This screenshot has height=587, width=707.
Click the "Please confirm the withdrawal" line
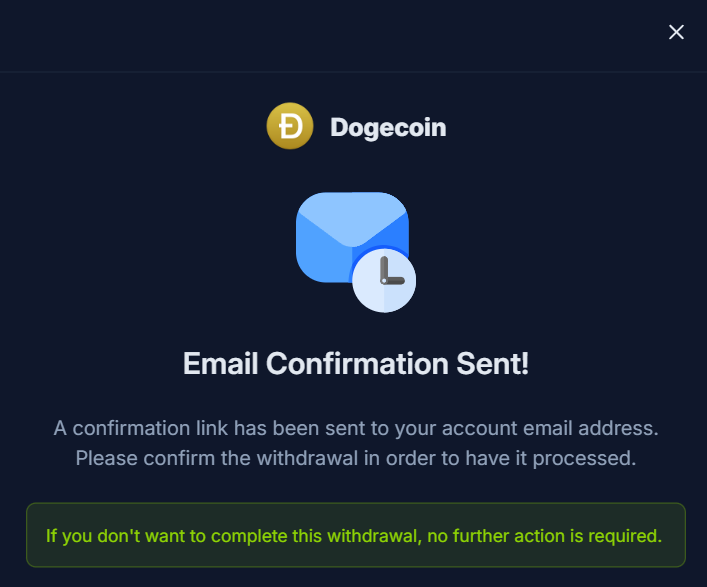click(x=356, y=459)
